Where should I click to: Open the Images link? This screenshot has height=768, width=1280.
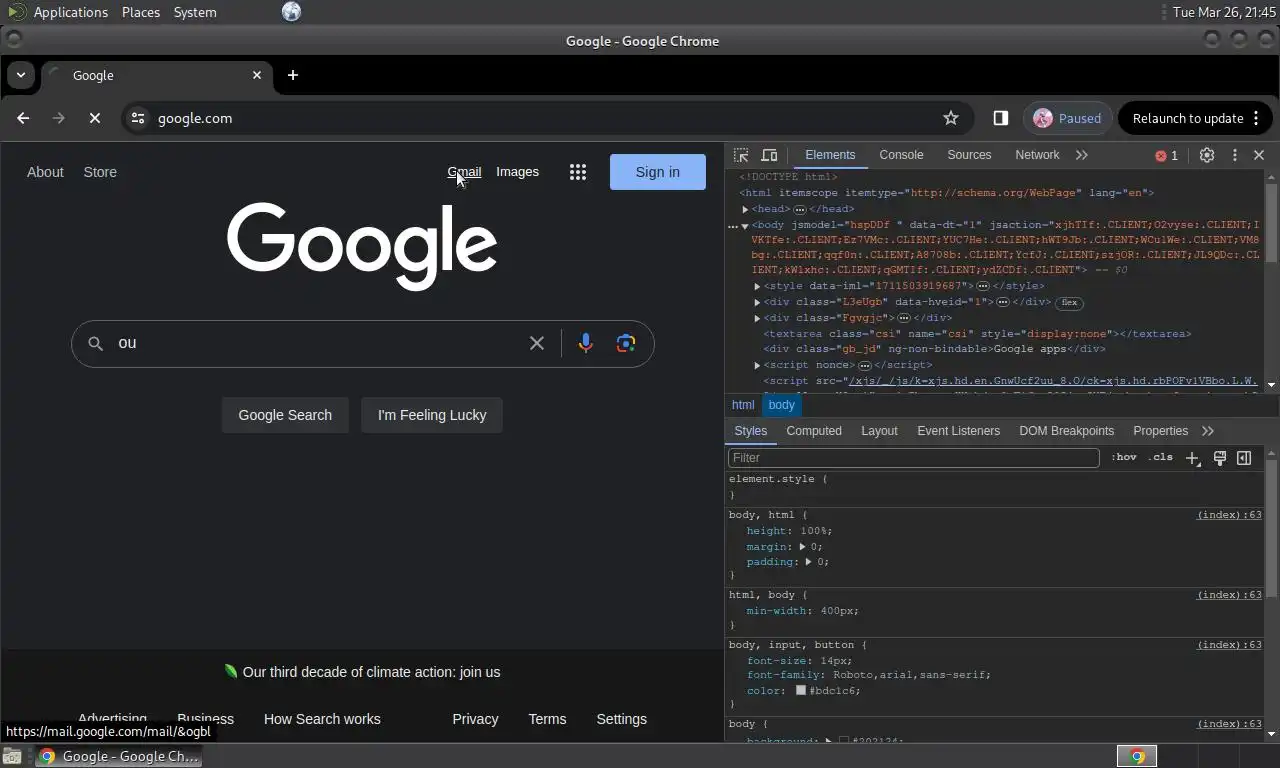(517, 172)
